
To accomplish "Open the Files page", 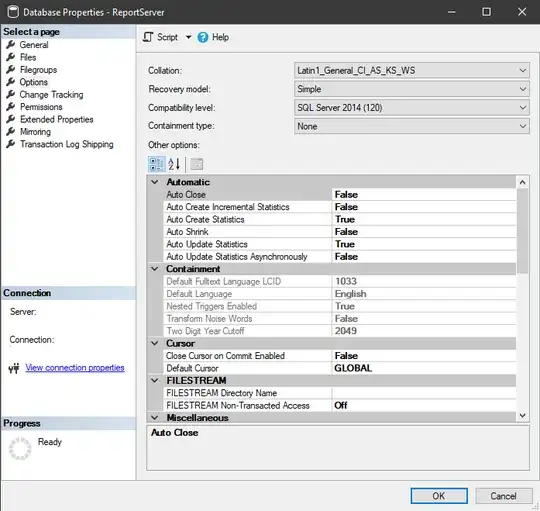I will point(28,57).
